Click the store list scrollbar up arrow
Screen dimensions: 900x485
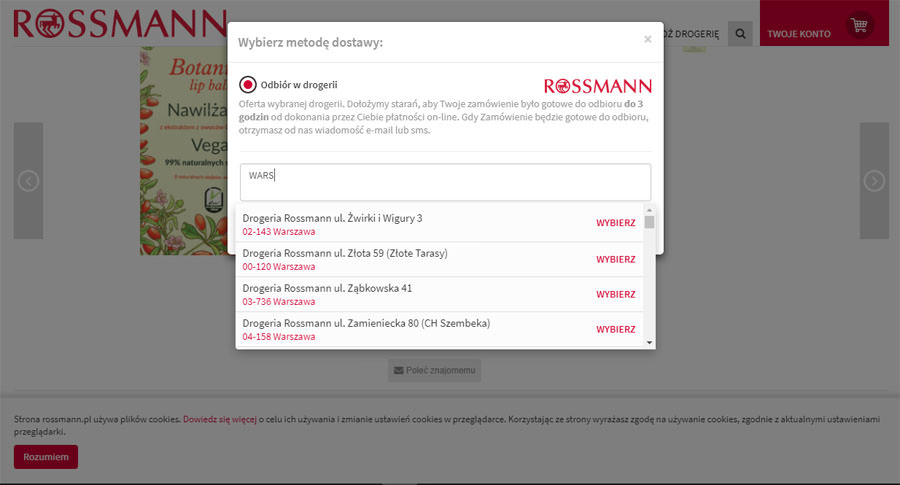coord(649,210)
